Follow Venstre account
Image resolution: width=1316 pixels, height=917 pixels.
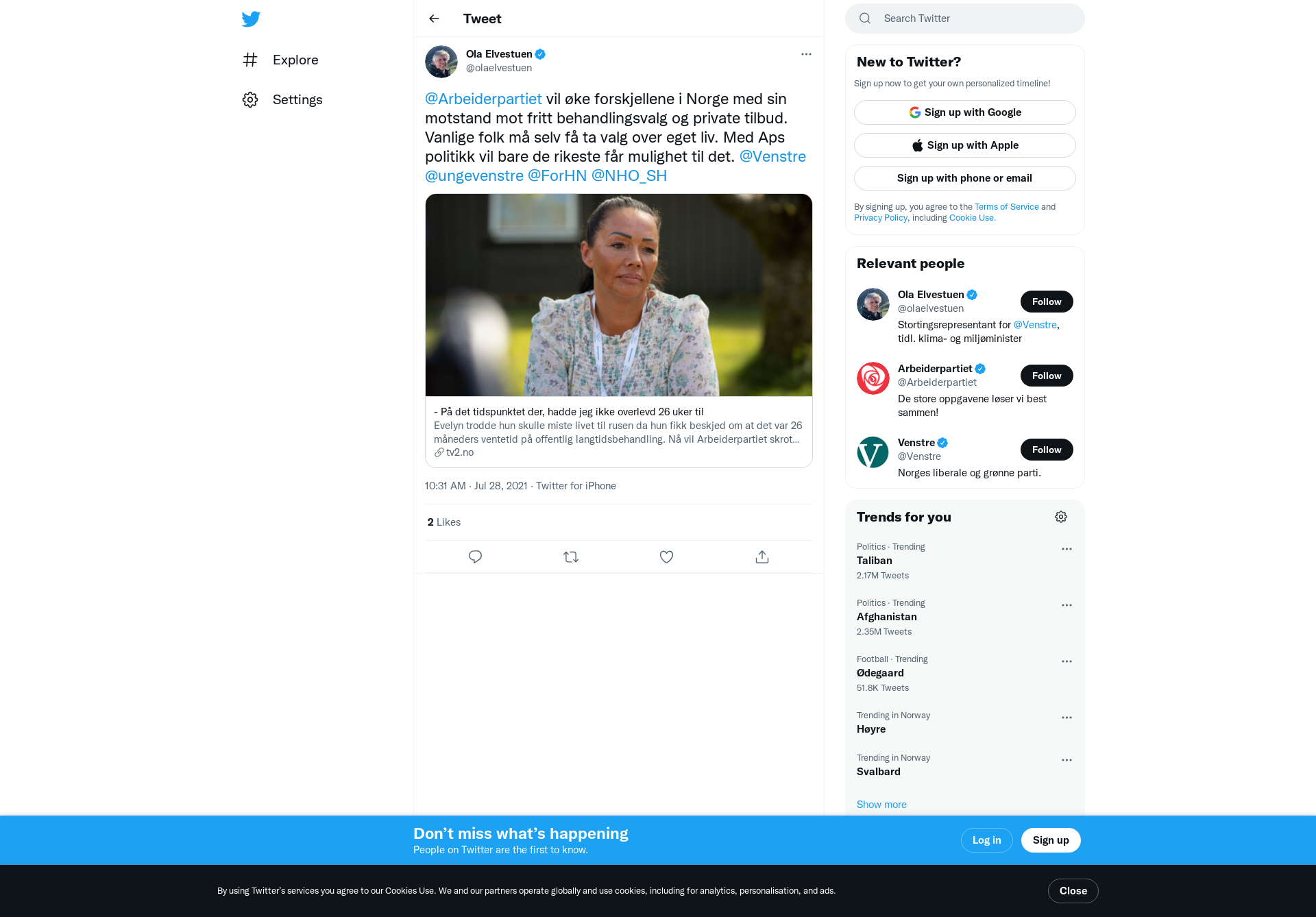pyautogui.click(x=1047, y=450)
